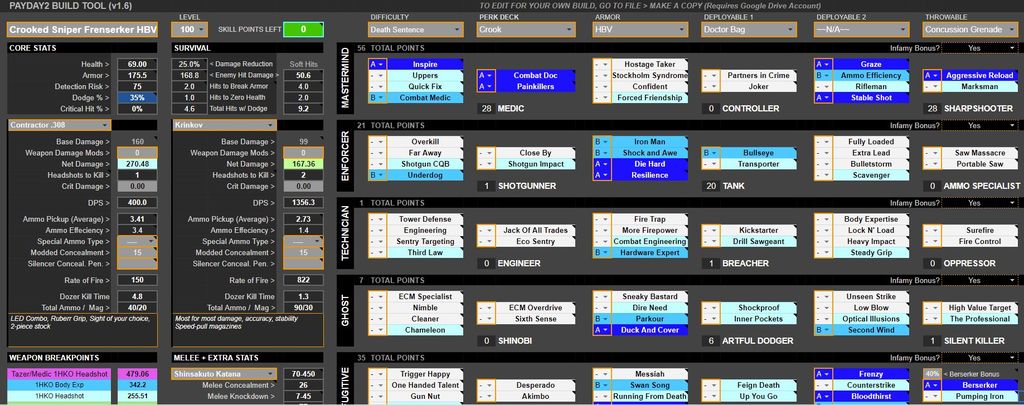Open Mastermind Infamy Bonus Yes dropdown
The image size is (1024, 405).
pos(981,48)
